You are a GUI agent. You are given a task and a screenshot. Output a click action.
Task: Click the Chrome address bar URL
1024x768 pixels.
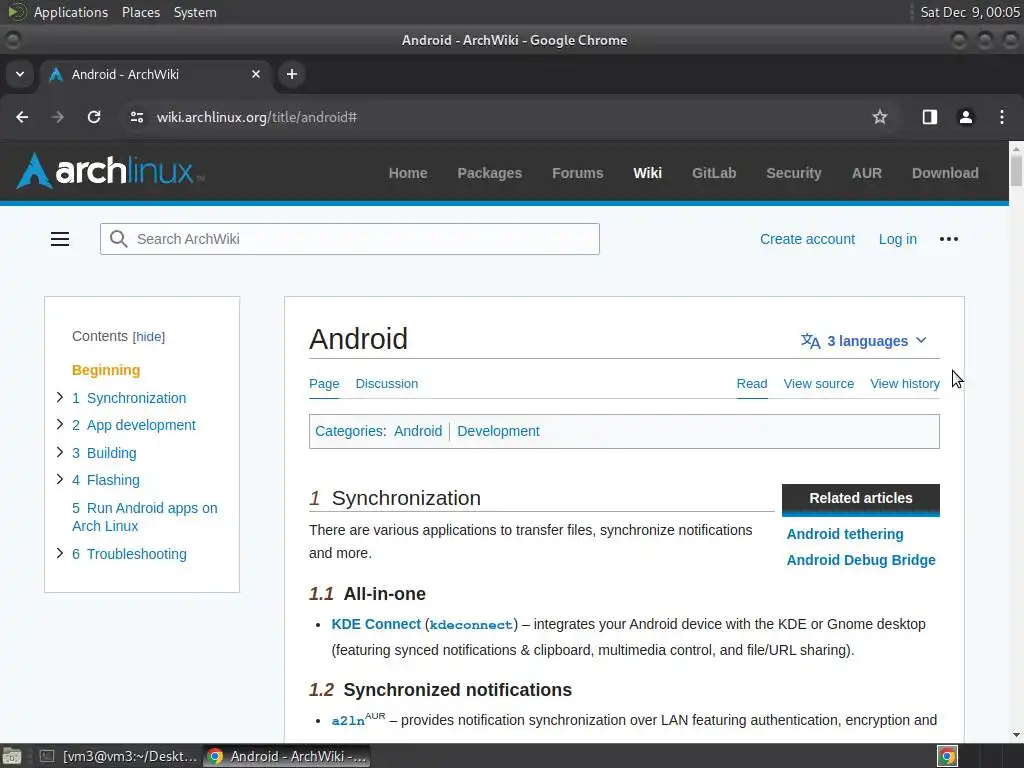257,117
